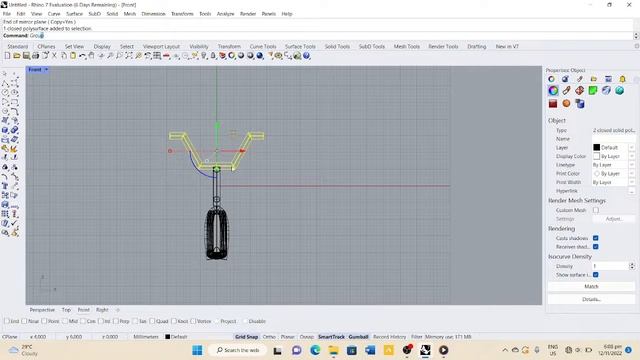
Task: Click the Paste clipboard icon
Action: tap(73, 56)
